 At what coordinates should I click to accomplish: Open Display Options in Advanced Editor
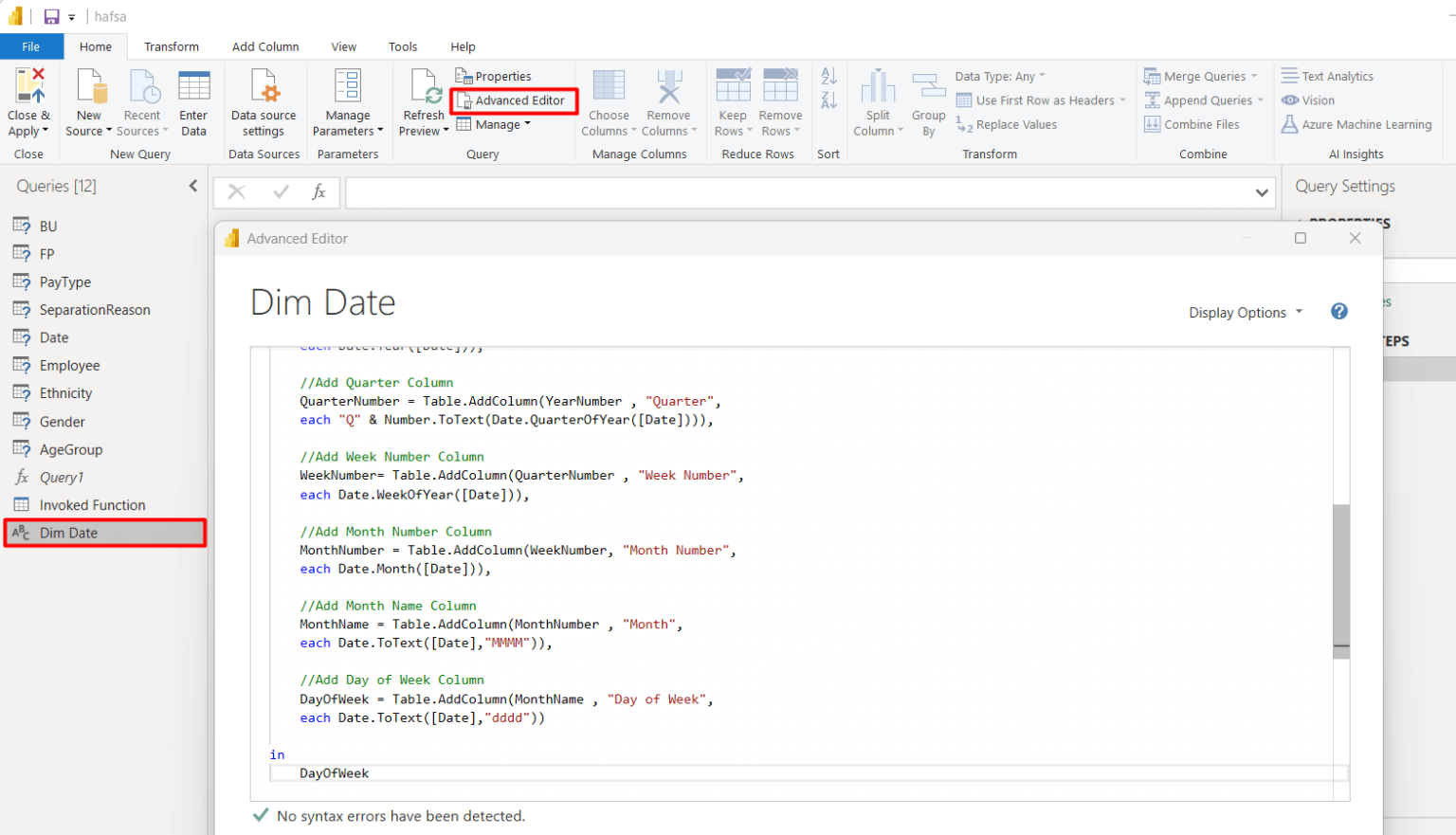click(x=1239, y=312)
